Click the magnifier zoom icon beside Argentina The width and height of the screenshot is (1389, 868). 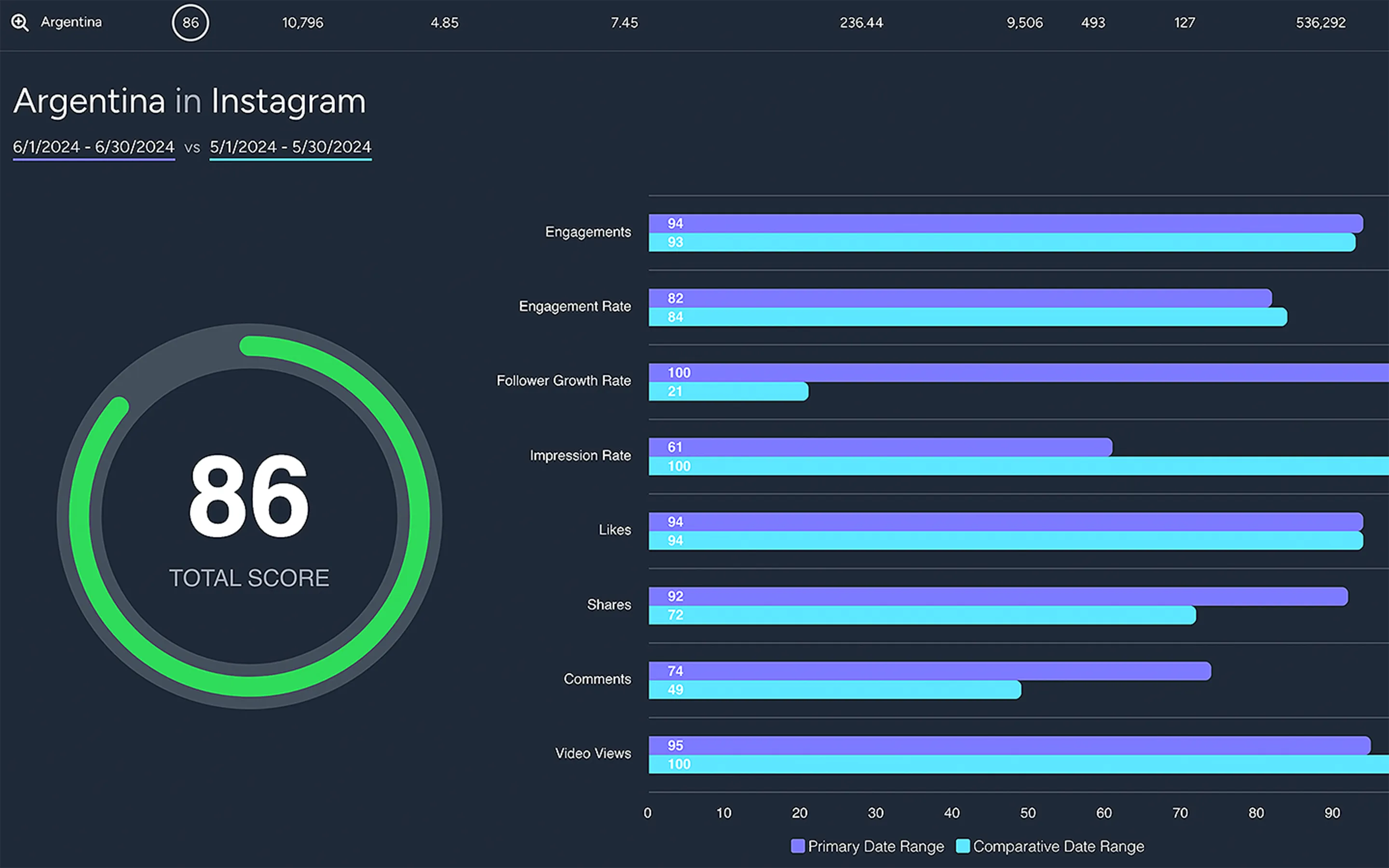tap(20, 23)
